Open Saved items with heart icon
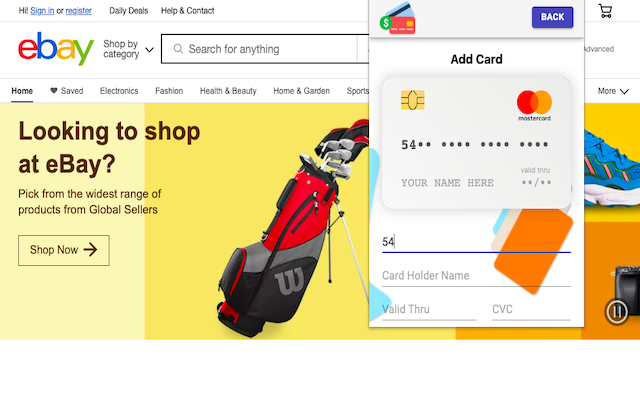640x400 pixels. click(67, 91)
